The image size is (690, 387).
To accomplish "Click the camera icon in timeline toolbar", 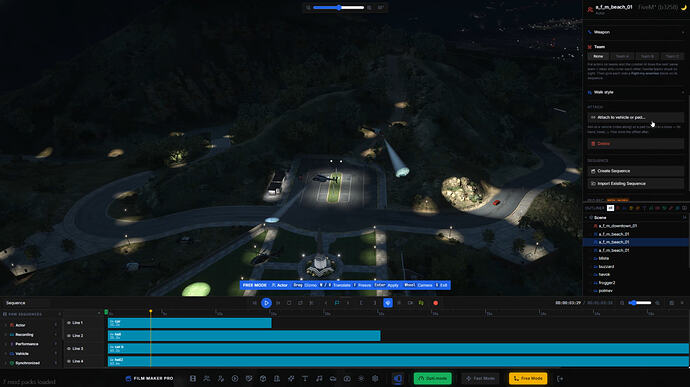I will coord(410,303).
